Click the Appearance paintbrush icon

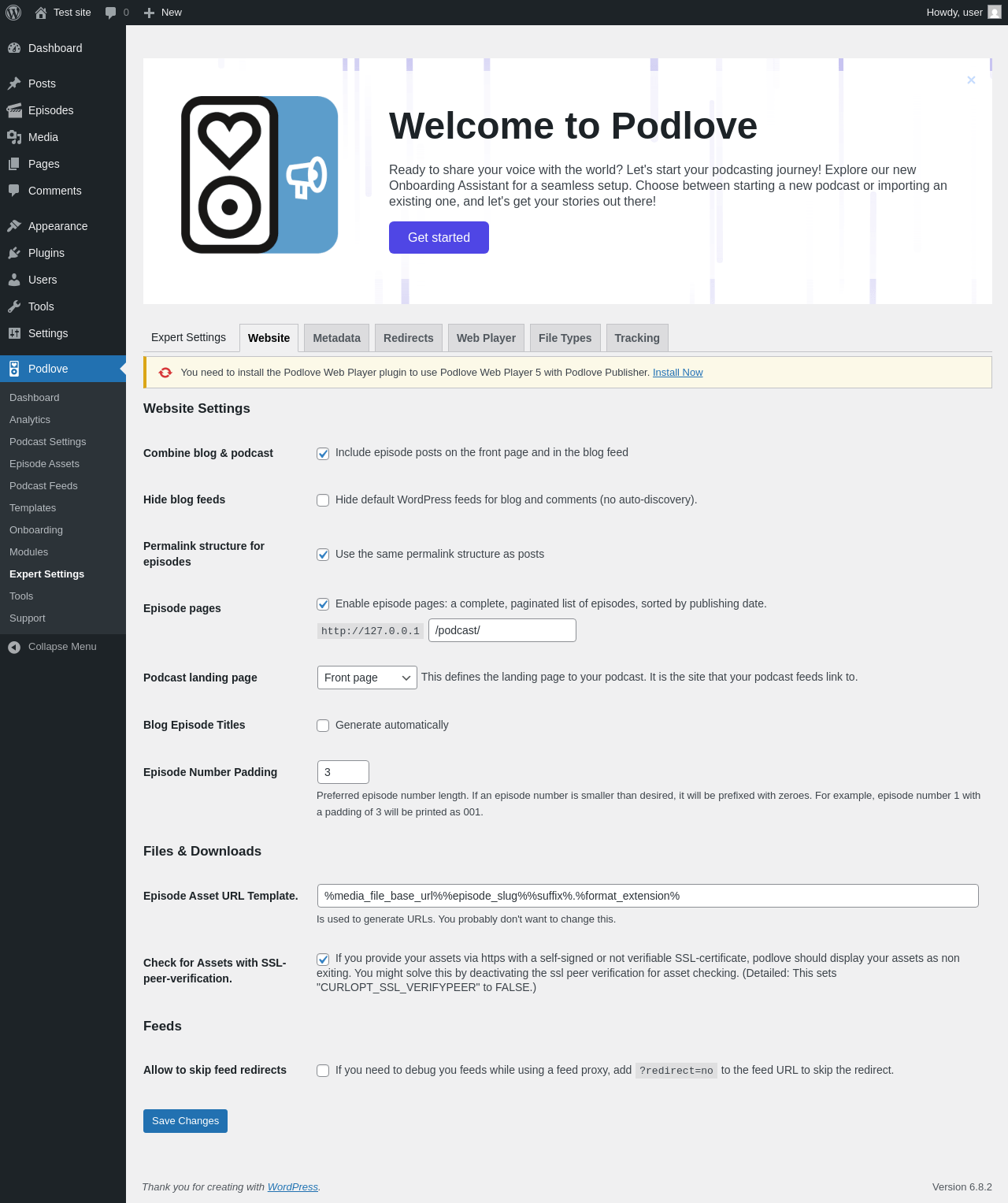pyautogui.click(x=14, y=226)
